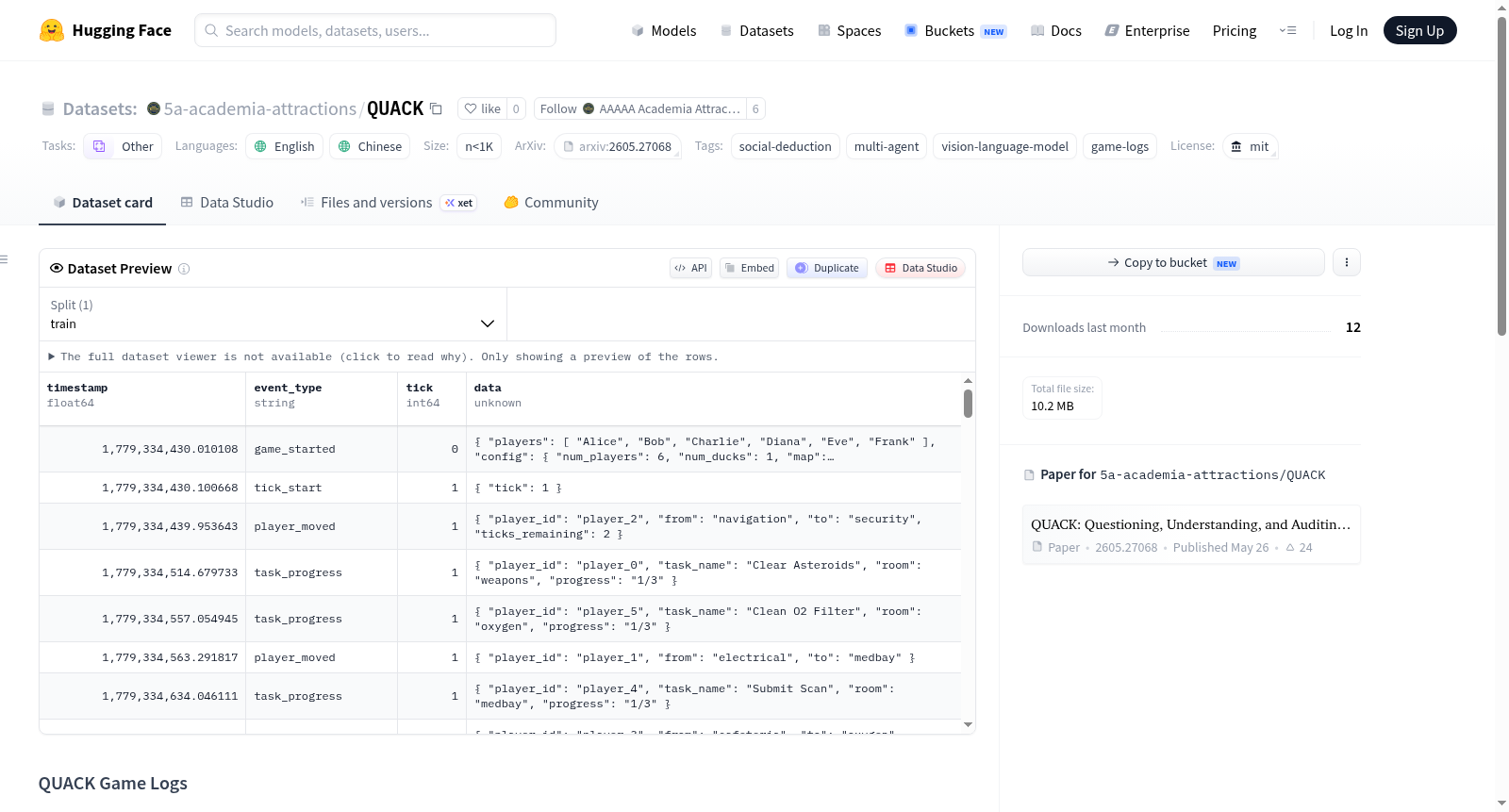
Task: Open the Files and versions tab
Action: pyautogui.click(x=389, y=203)
